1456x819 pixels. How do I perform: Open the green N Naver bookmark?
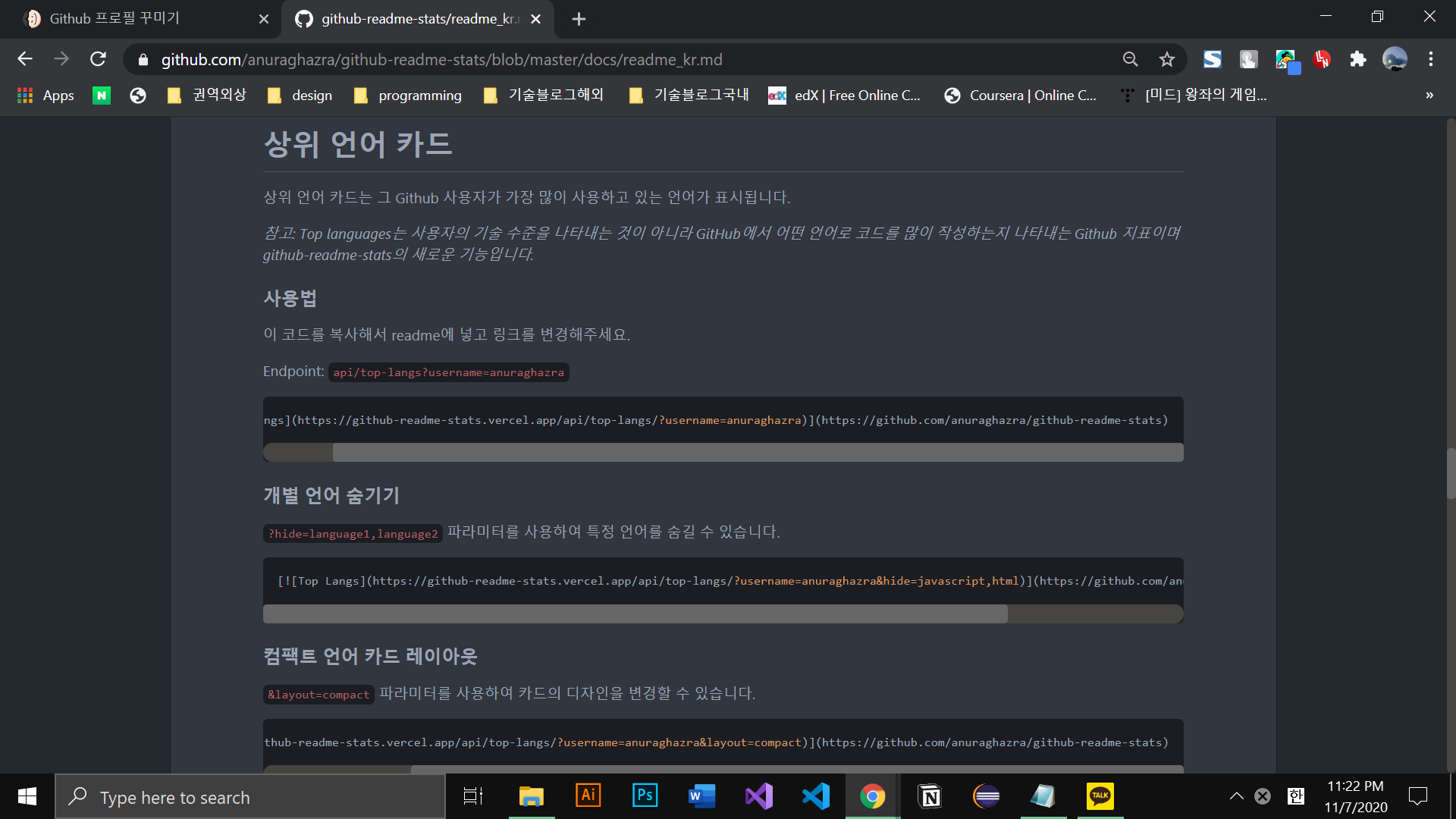click(x=101, y=95)
